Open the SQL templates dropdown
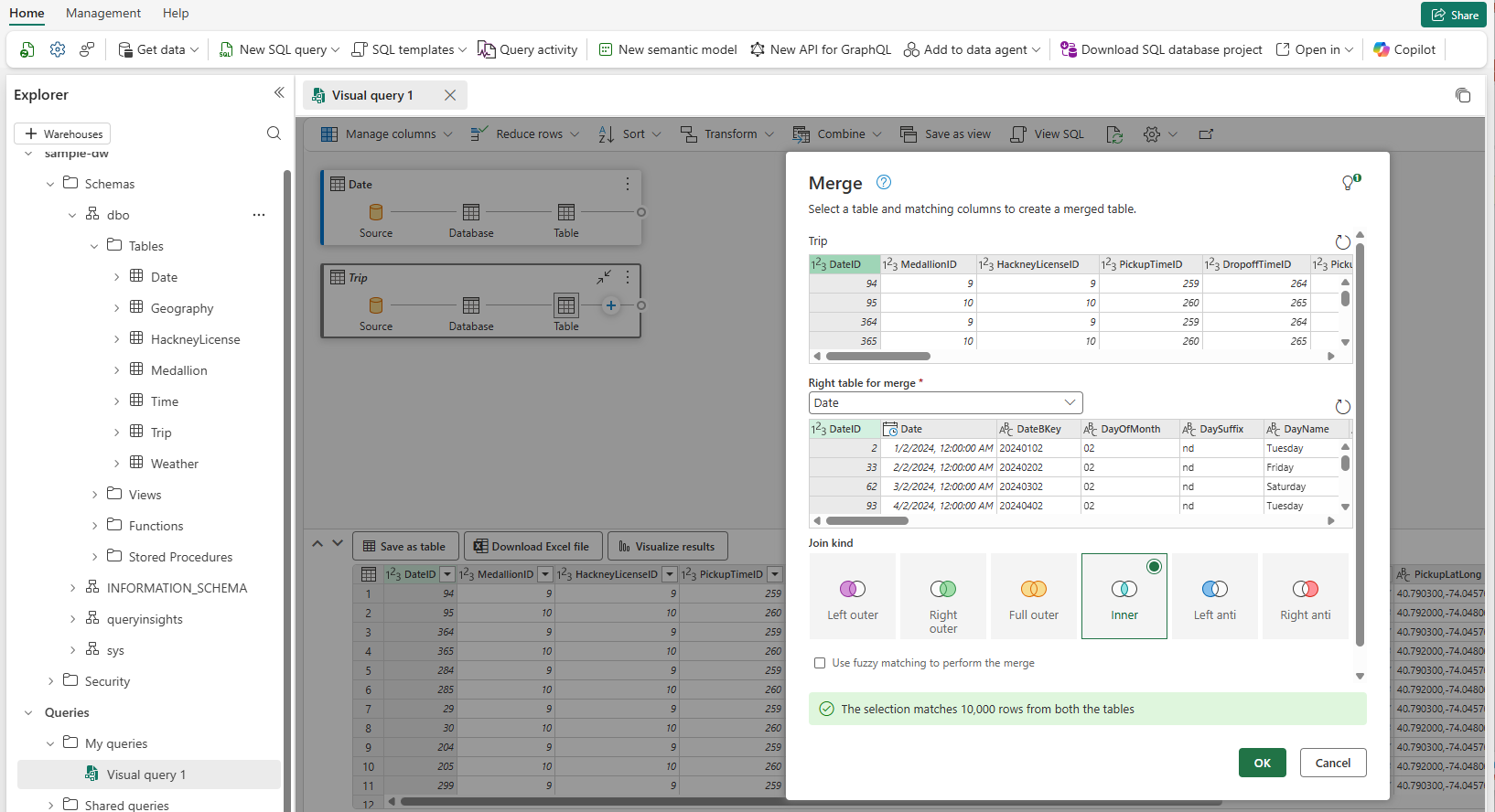This screenshot has width=1495, height=812. pos(409,49)
